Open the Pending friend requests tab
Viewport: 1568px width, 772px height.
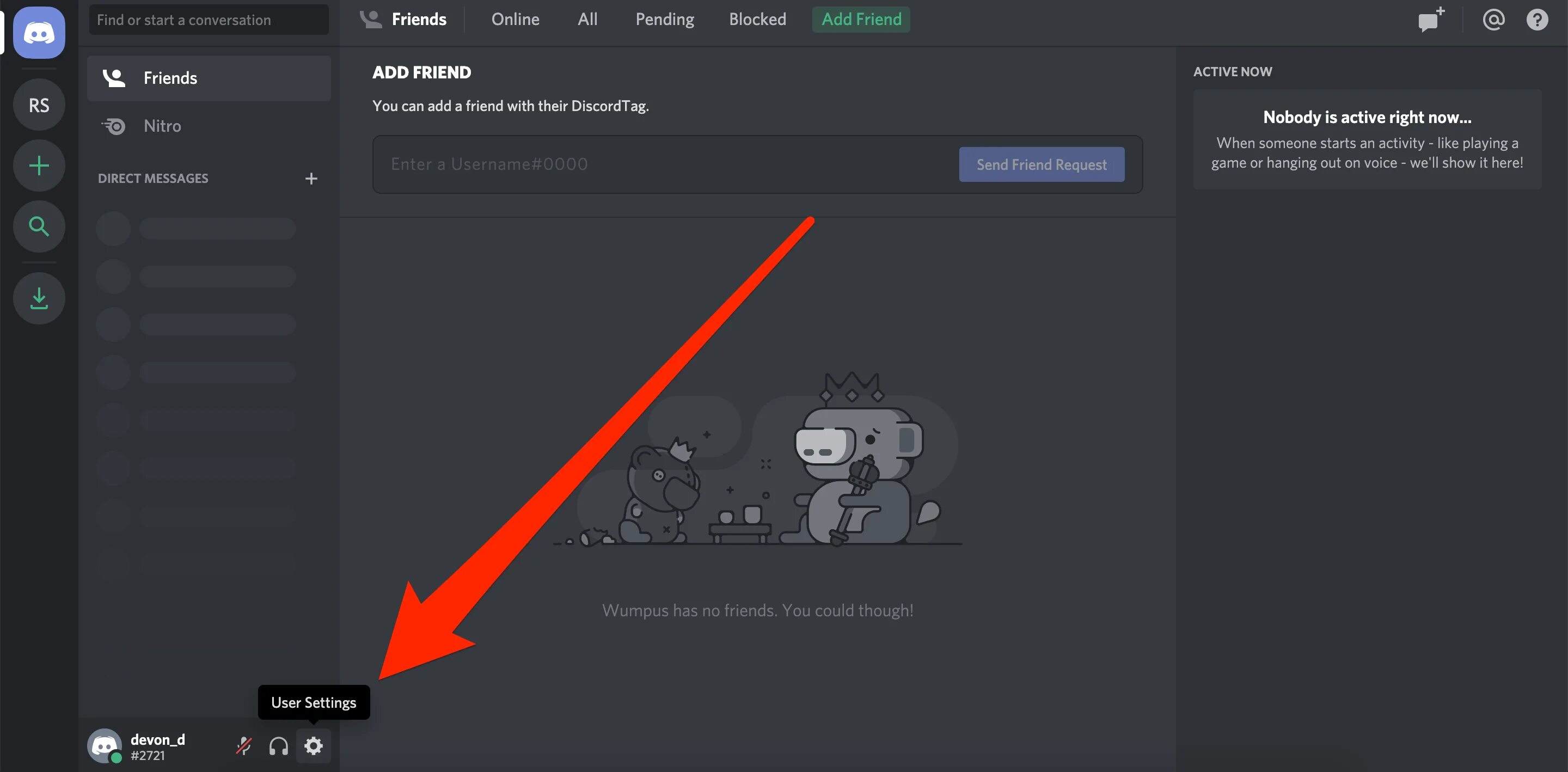[664, 19]
